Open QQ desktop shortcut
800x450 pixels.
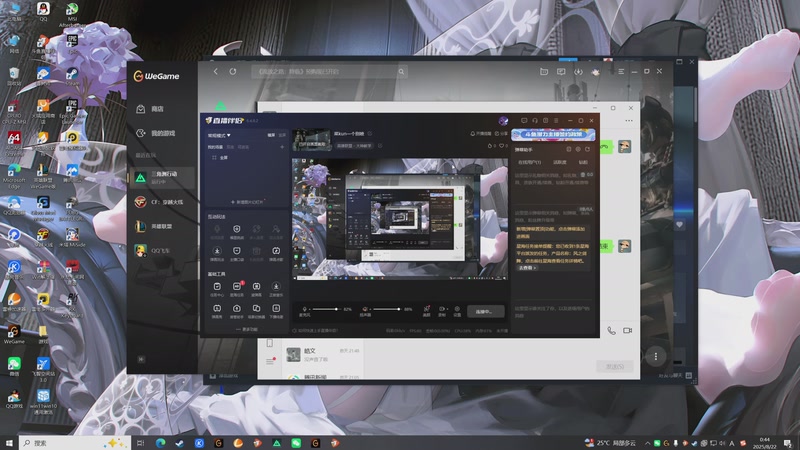pos(43,12)
